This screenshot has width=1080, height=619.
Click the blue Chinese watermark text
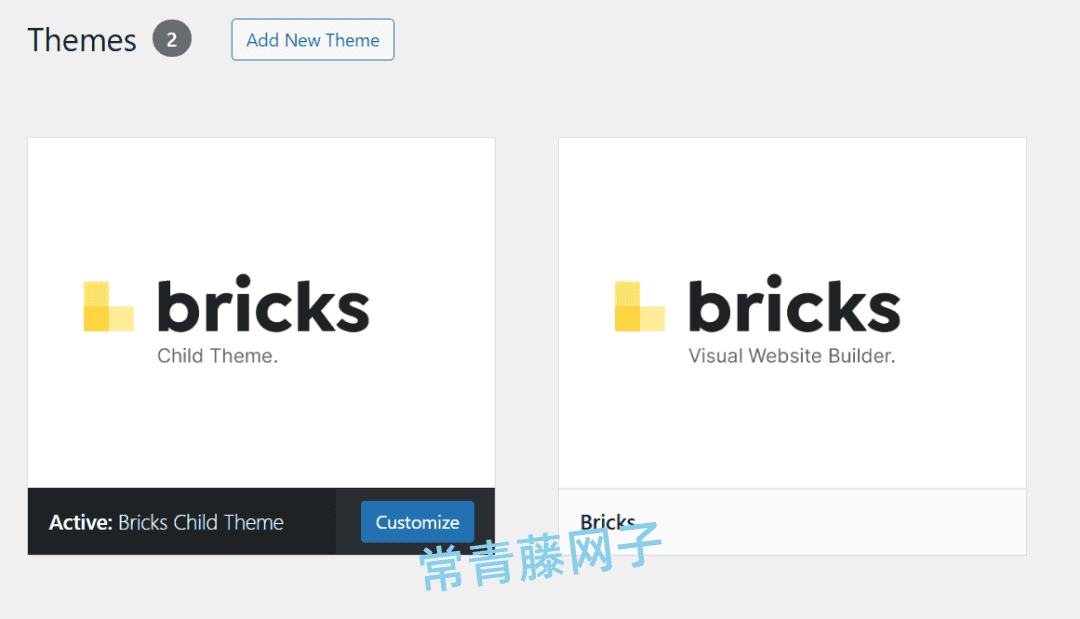click(540, 559)
